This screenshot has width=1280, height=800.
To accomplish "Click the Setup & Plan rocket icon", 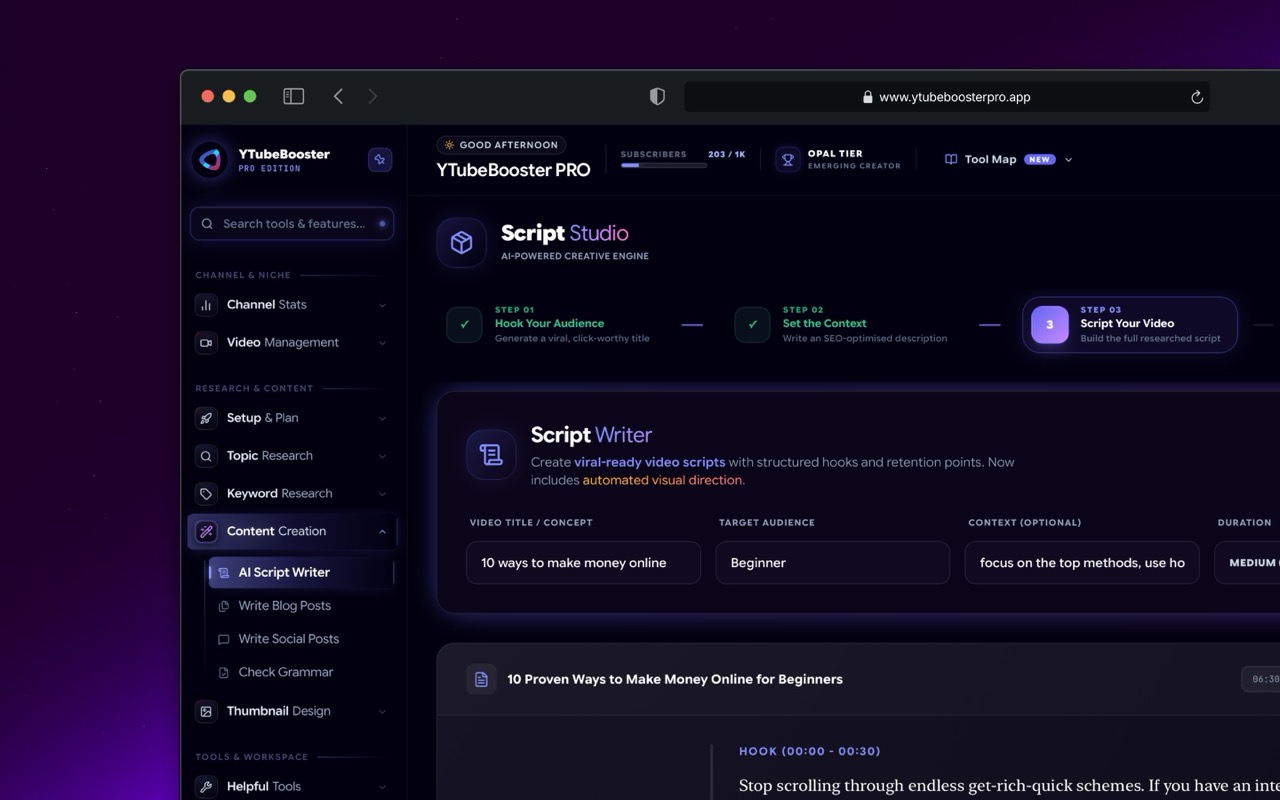I will coord(206,418).
